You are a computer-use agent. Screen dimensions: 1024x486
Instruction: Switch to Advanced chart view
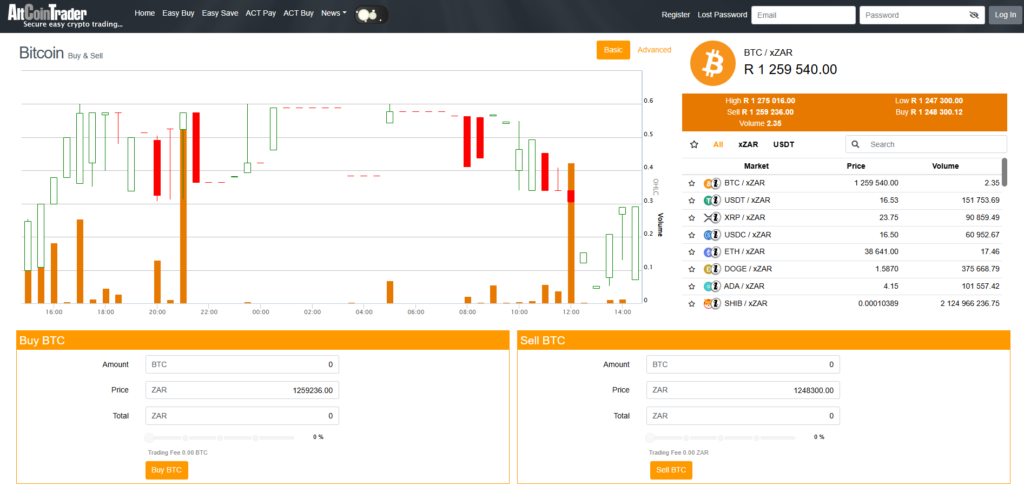[x=654, y=50]
